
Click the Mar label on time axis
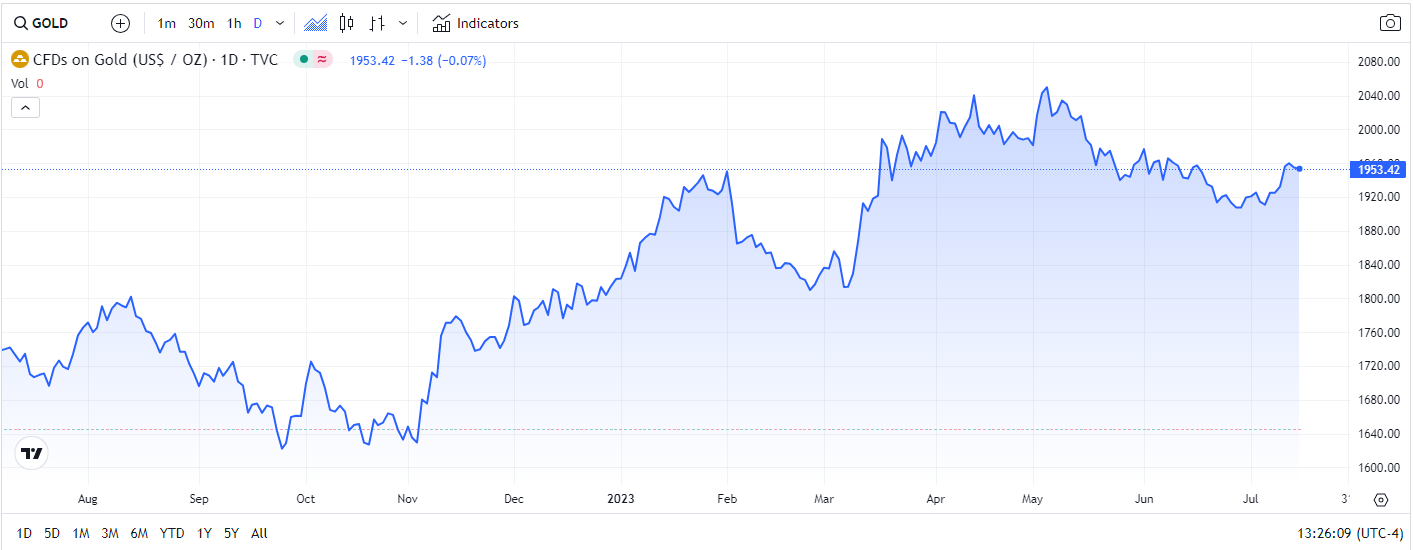click(824, 498)
